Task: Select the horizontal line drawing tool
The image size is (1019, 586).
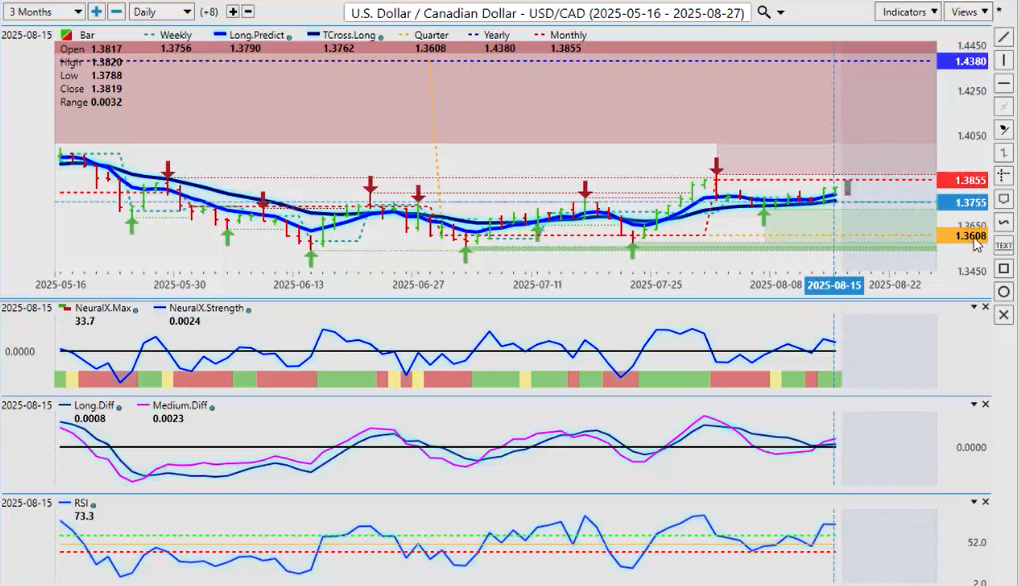Action: 1004,84
